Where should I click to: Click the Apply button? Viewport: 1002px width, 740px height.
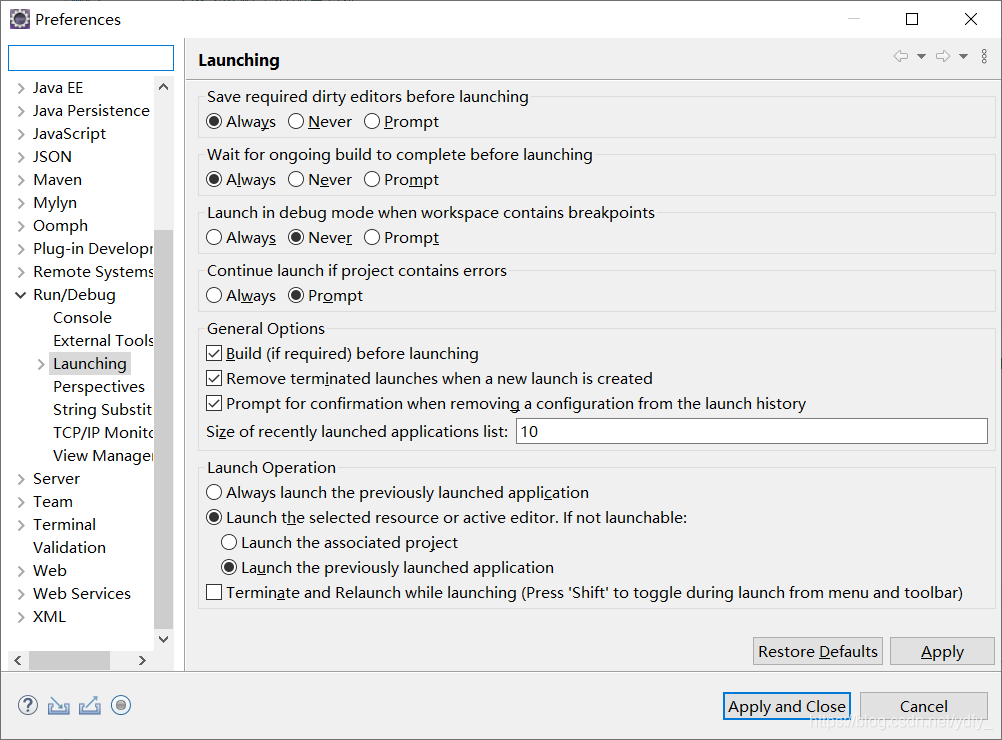pos(943,651)
